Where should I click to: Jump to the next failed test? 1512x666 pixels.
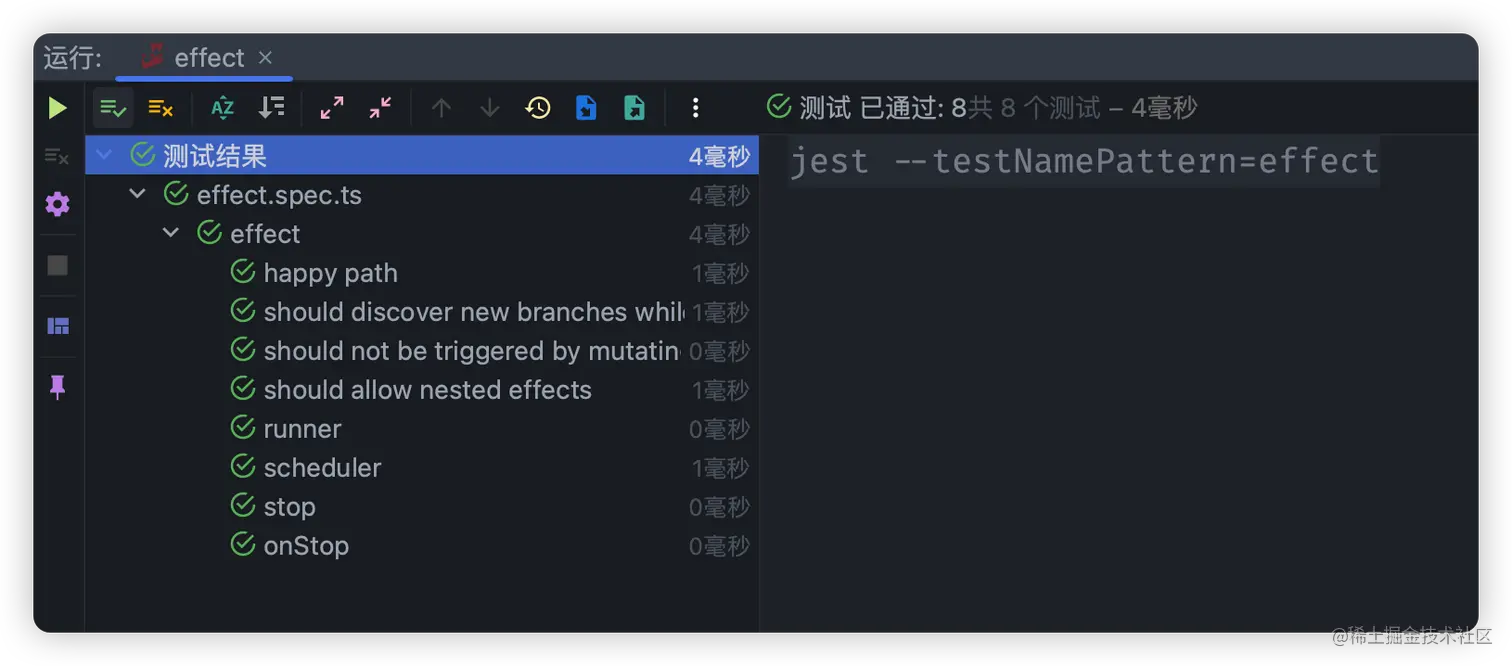pos(488,107)
